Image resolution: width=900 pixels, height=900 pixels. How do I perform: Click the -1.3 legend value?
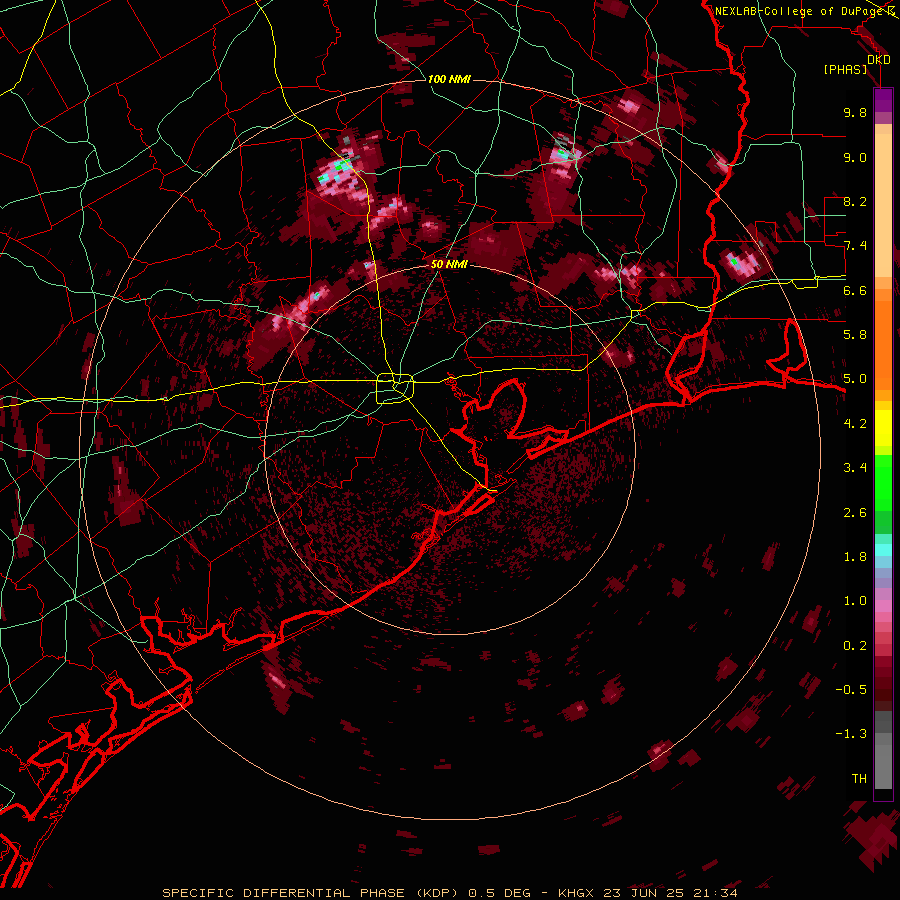pyautogui.click(x=851, y=734)
